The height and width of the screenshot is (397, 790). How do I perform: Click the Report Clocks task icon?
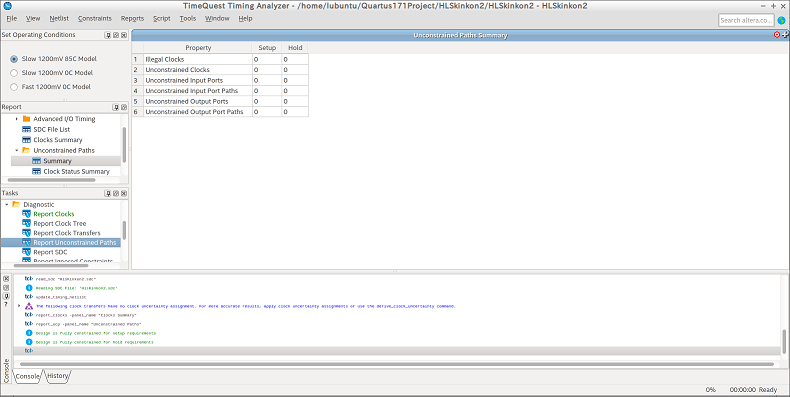click(27, 214)
